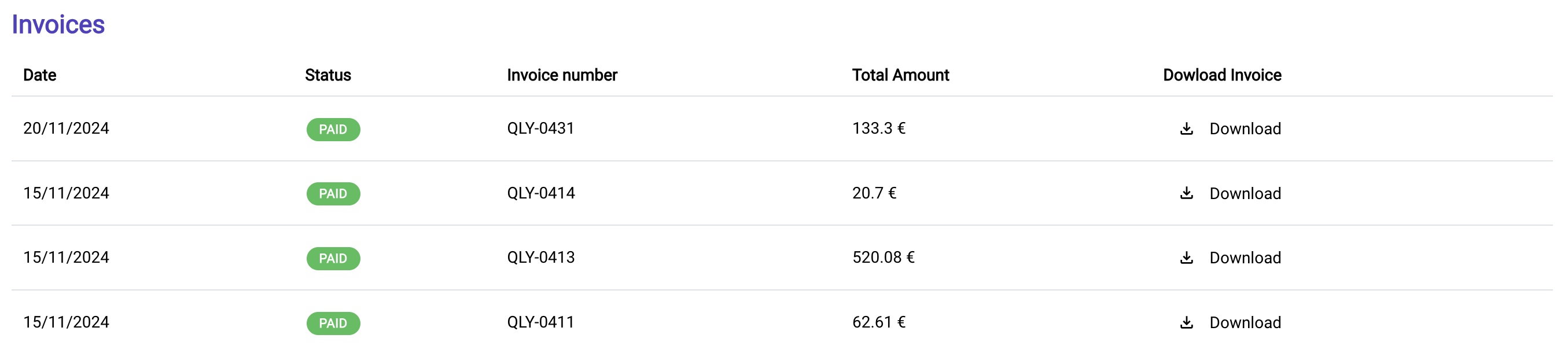Image resolution: width=1568 pixels, height=353 pixels.
Task: Click download icon for invoice QLY-0431
Action: [1186, 129]
